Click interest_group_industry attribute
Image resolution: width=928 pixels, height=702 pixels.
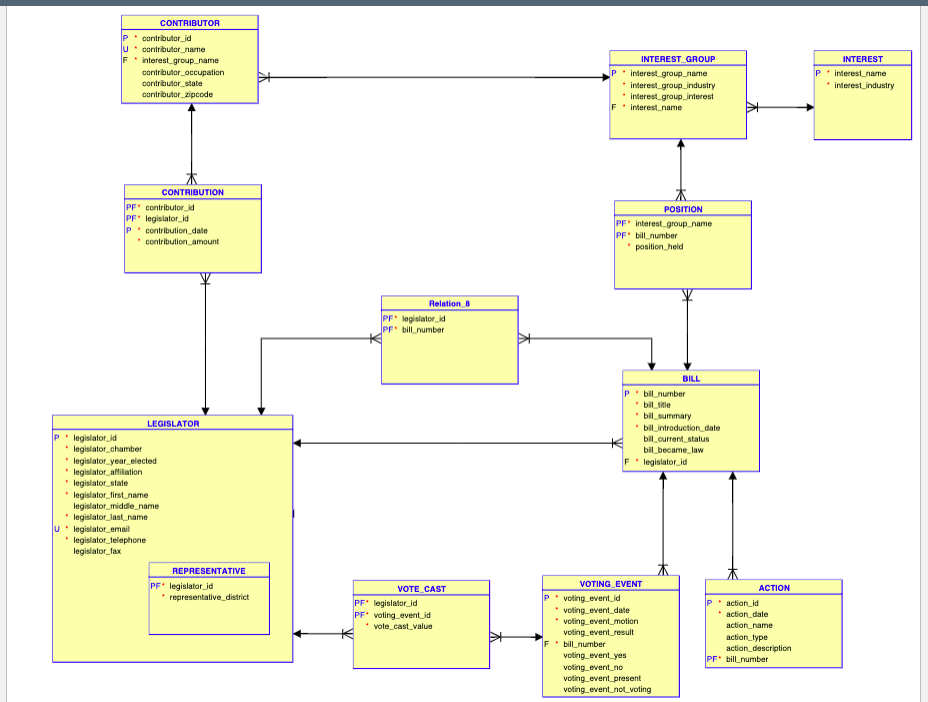[x=672, y=85]
